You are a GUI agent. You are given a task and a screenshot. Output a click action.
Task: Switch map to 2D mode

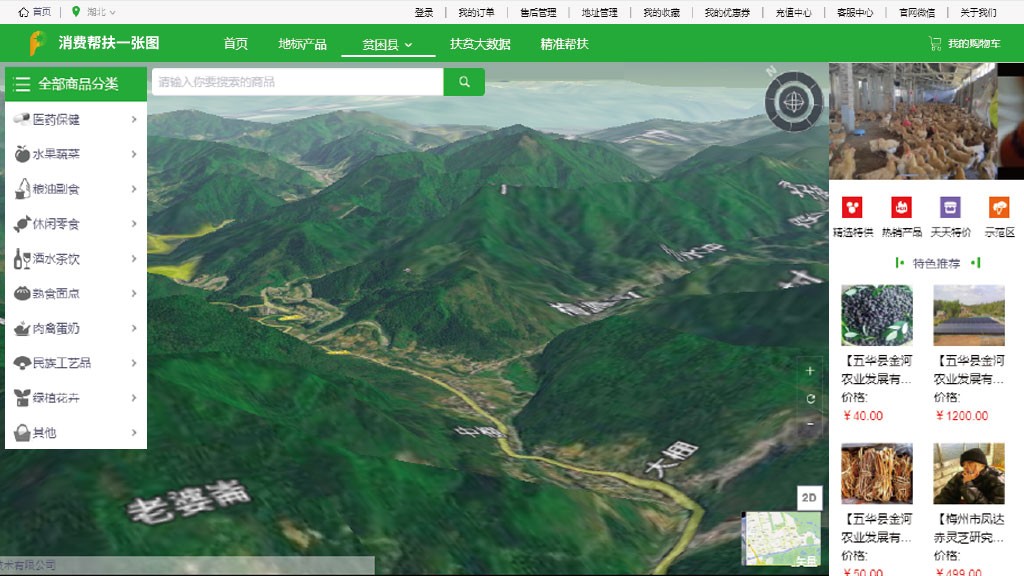point(809,497)
